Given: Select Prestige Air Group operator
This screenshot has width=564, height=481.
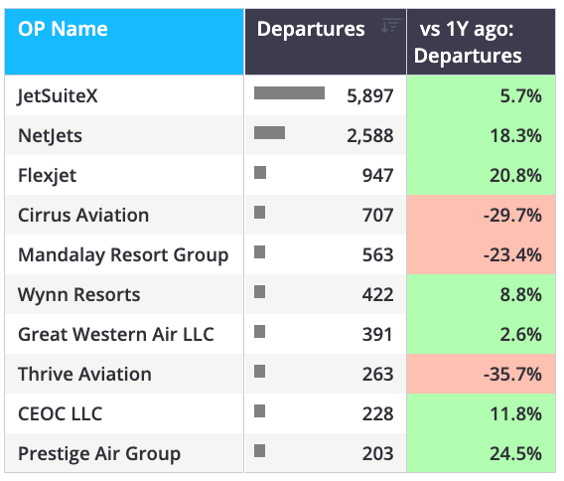Looking at the screenshot, I should pyautogui.click(x=99, y=454).
